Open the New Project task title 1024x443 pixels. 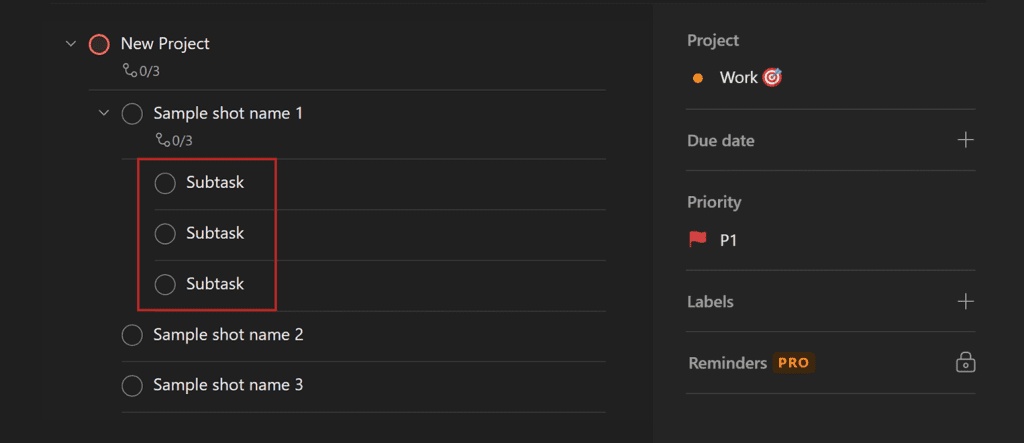pyautogui.click(x=165, y=44)
